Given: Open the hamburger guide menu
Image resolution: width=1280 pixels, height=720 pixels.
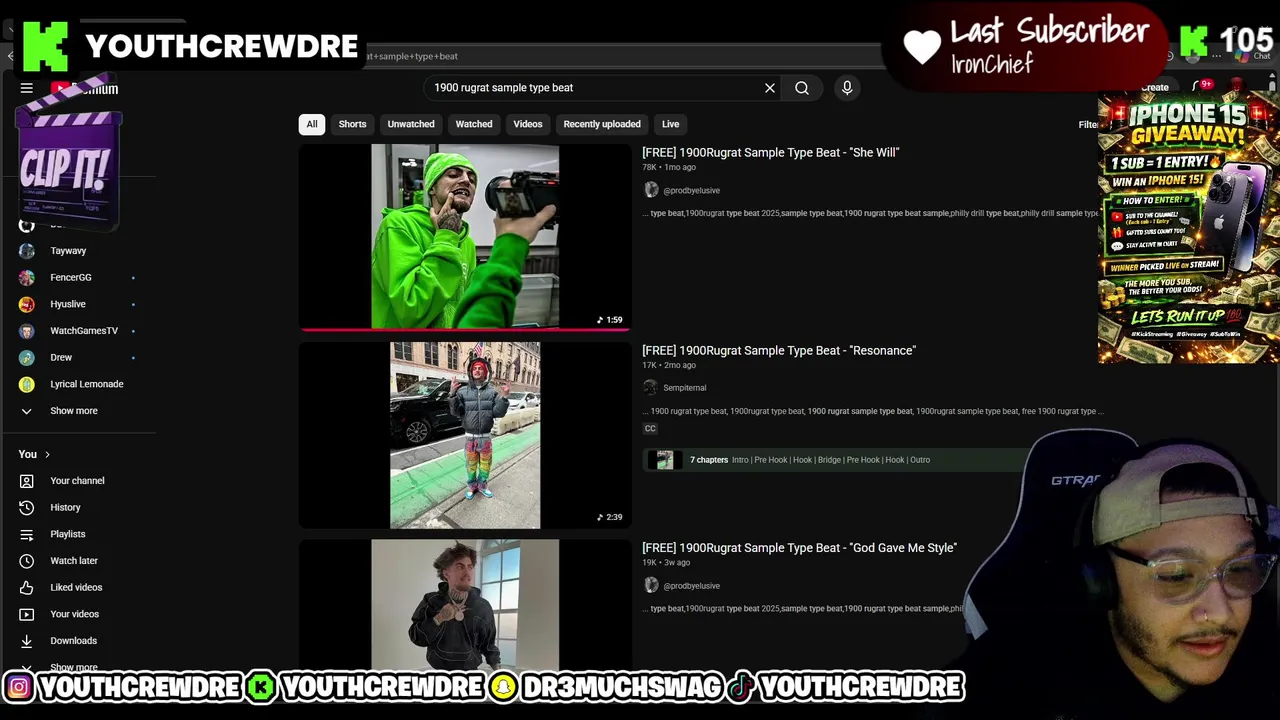Looking at the screenshot, I should coord(27,88).
